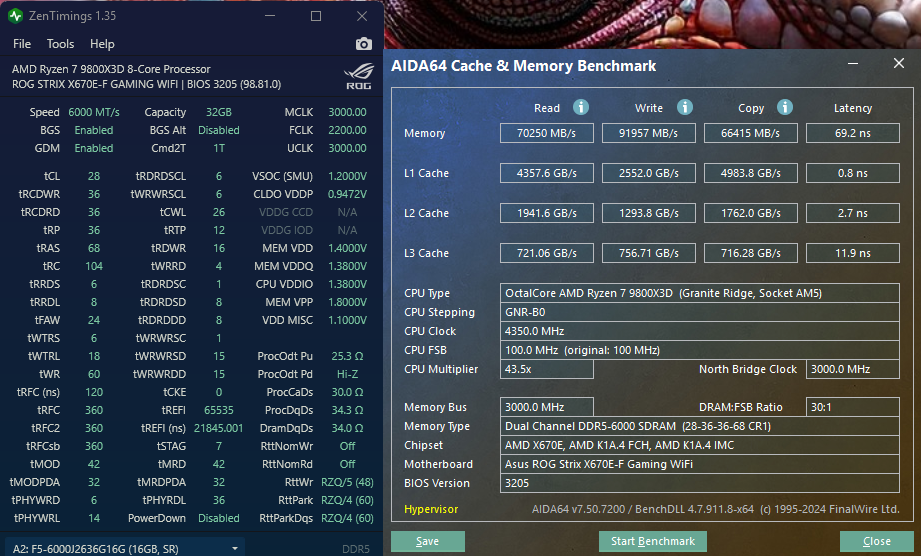Click the North Bridge Clock field 3000.0 MHz
The width and height of the screenshot is (921, 556).
coord(853,369)
